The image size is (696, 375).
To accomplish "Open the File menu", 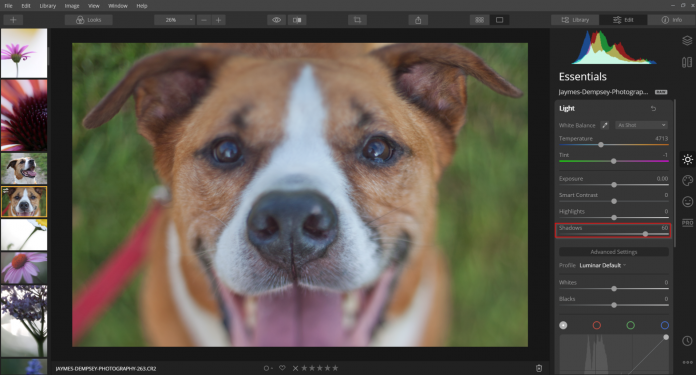I will (8, 6).
